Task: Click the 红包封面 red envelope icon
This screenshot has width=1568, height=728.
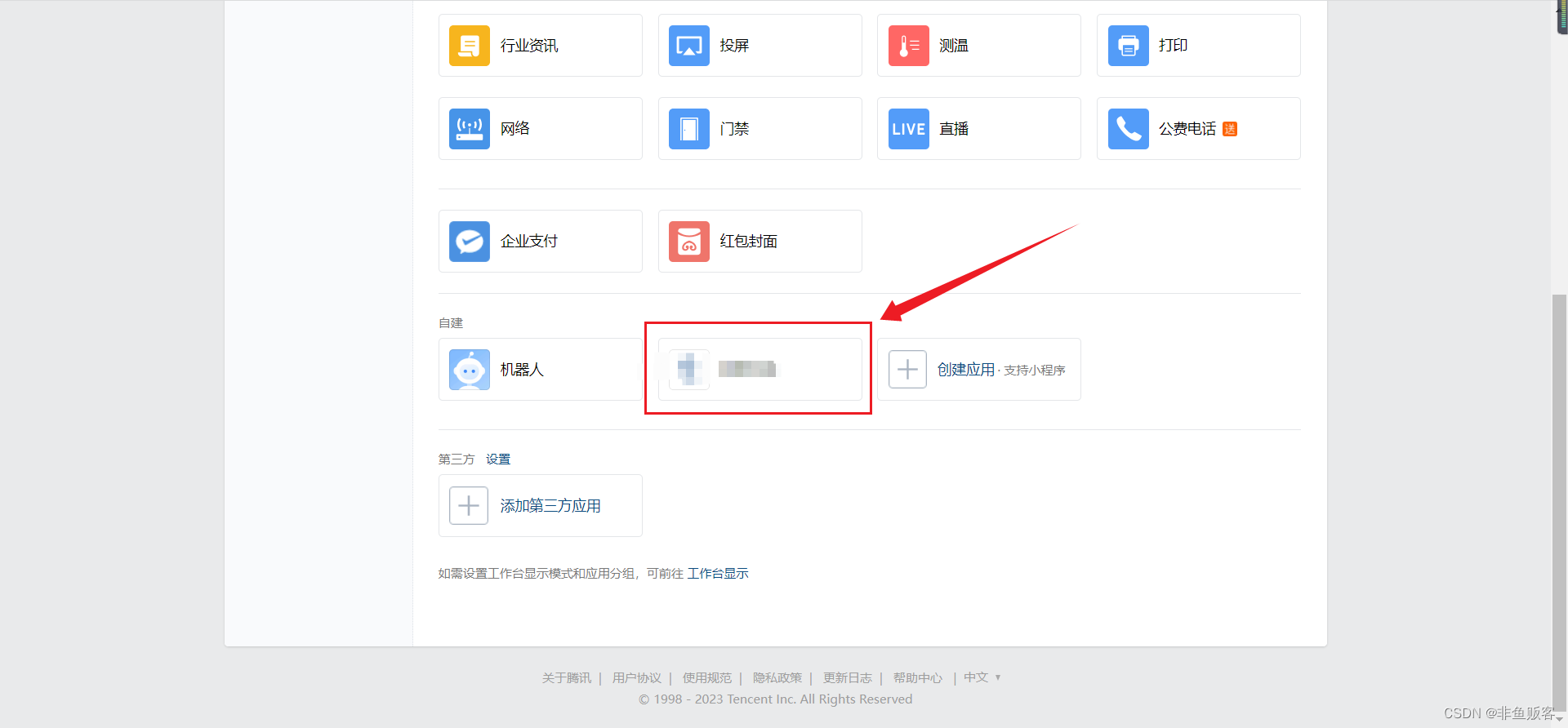Action: click(689, 242)
